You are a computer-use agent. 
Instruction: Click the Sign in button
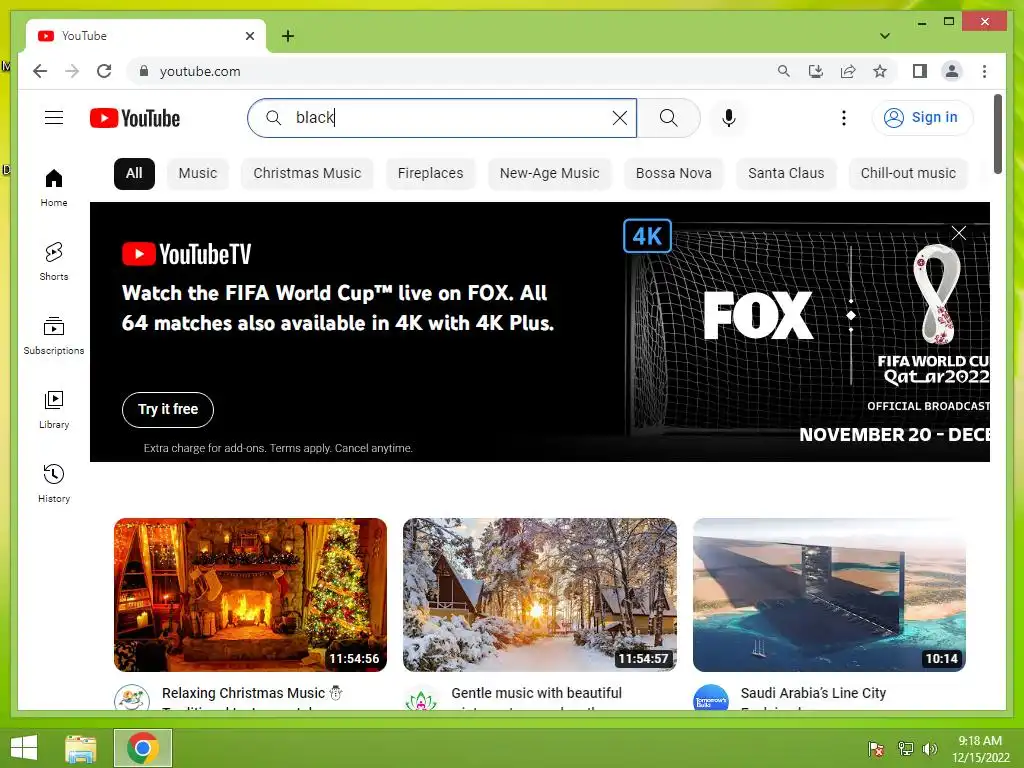(922, 118)
